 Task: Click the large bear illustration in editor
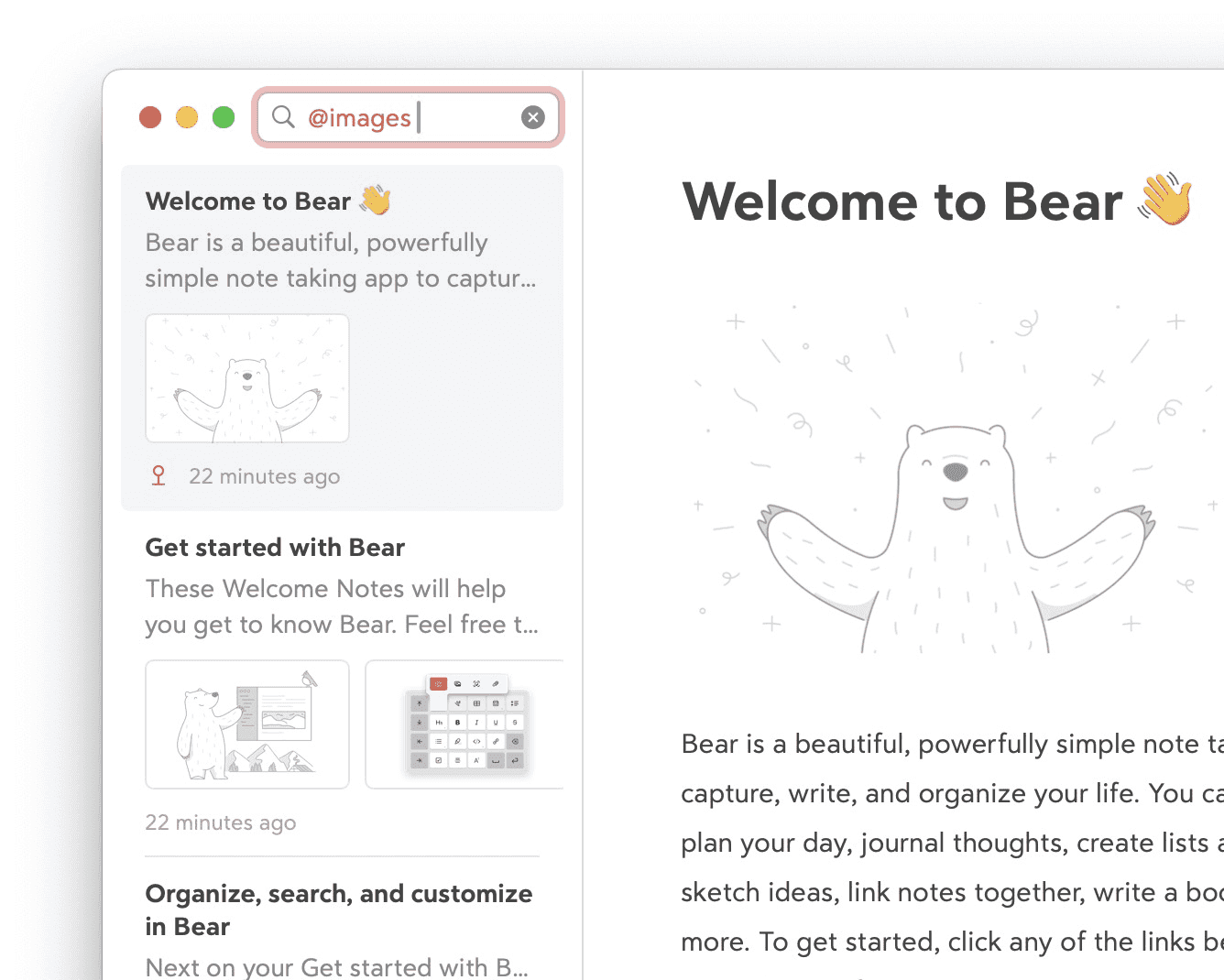pyautogui.click(x=956, y=476)
